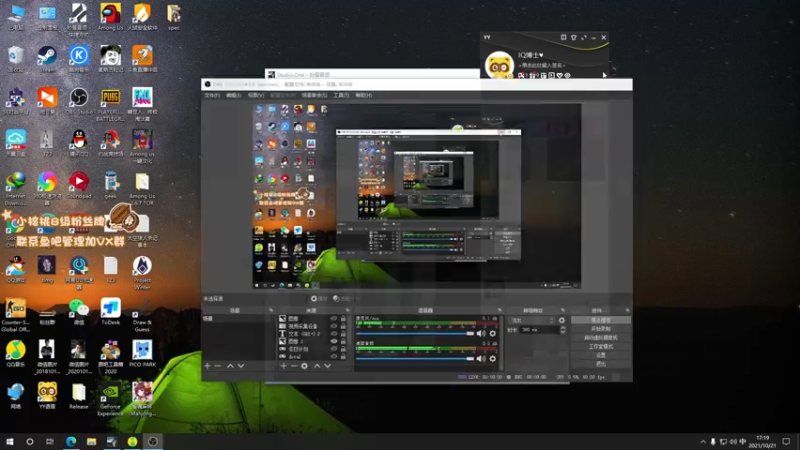Click the top streaming button in Controls
The image size is (800, 450).
click(601, 320)
